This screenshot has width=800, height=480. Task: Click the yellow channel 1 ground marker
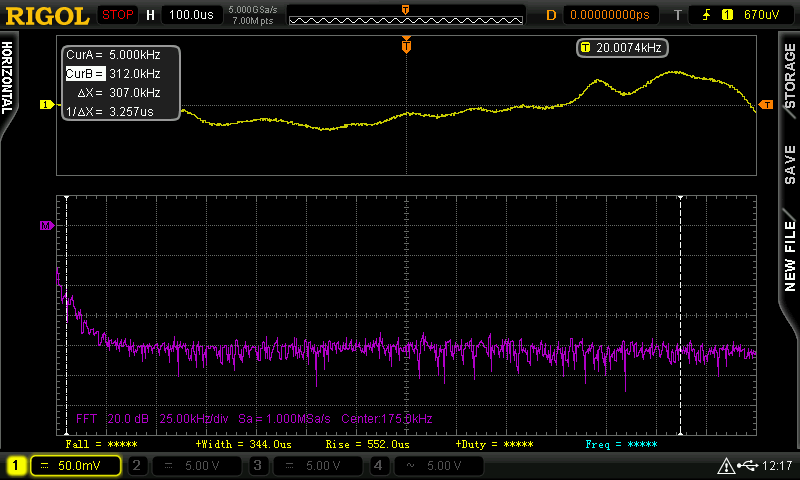pos(46,105)
